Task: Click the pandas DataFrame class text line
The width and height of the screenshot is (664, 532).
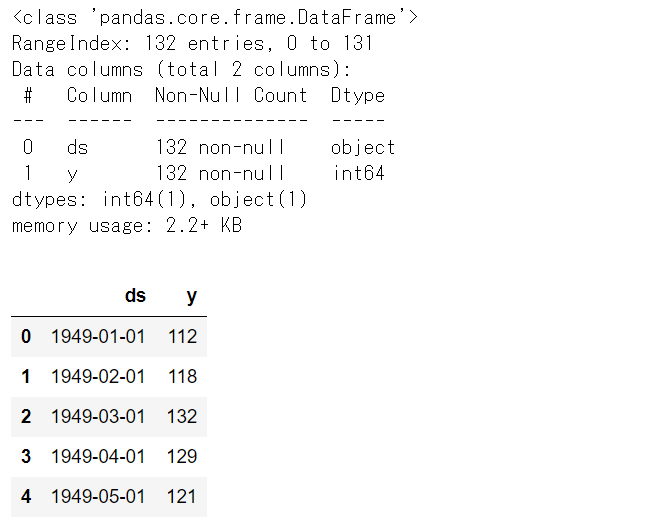Action: pyautogui.click(x=215, y=18)
